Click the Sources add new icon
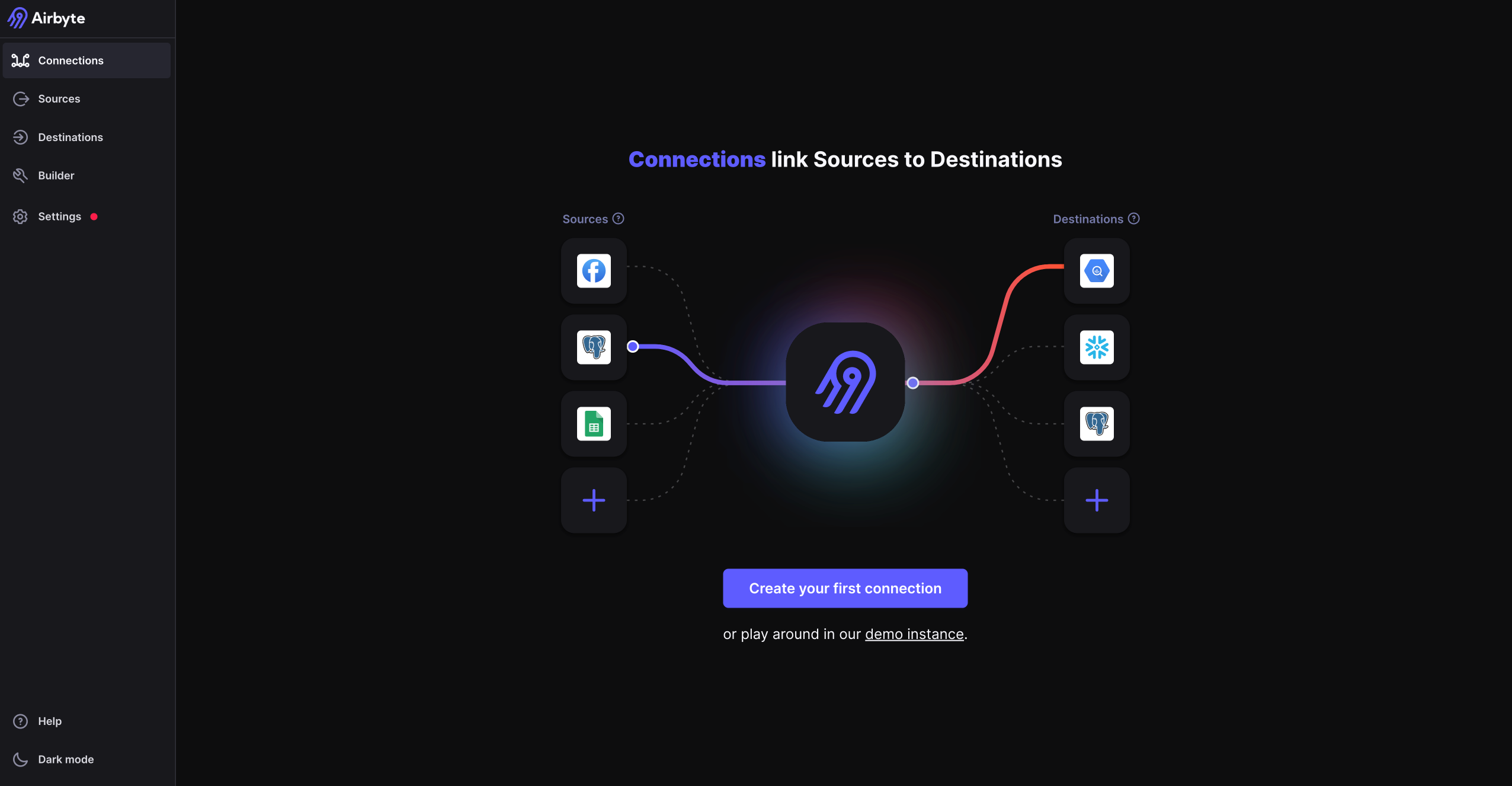This screenshot has height=786, width=1512. click(x=593, y=499)
